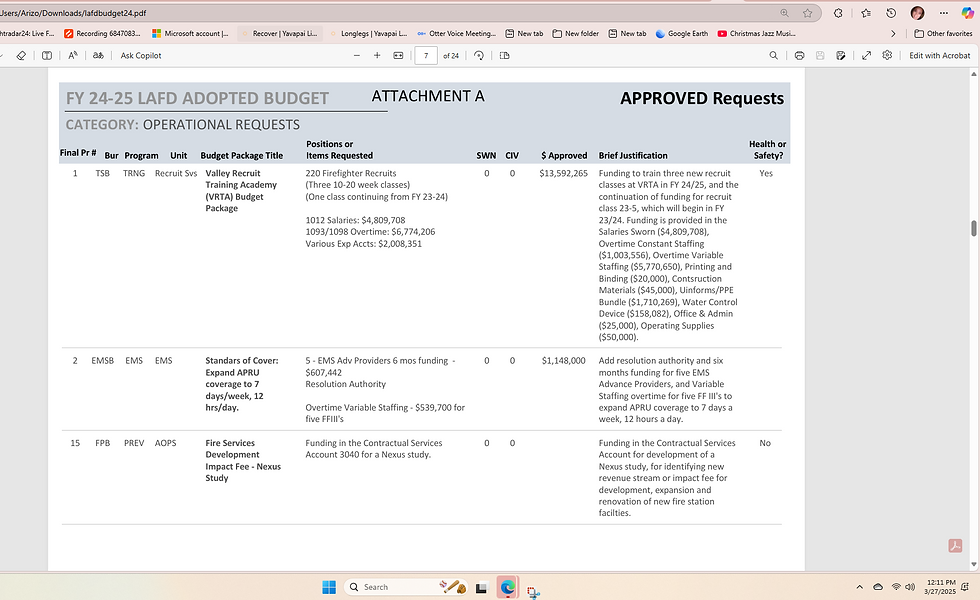Open the Snipping Tool taskbar icon

tap(533, 592)
